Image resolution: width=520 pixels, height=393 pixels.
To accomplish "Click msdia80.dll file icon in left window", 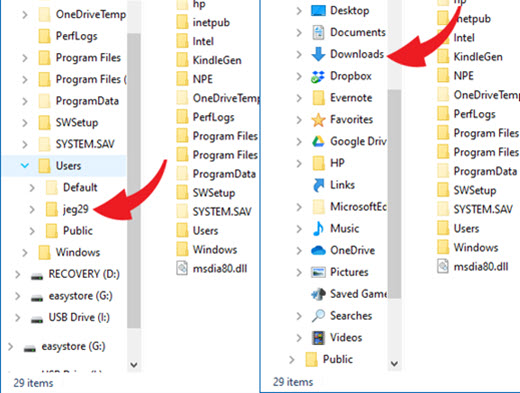I will pyautogui.click(x=182, y=268).
